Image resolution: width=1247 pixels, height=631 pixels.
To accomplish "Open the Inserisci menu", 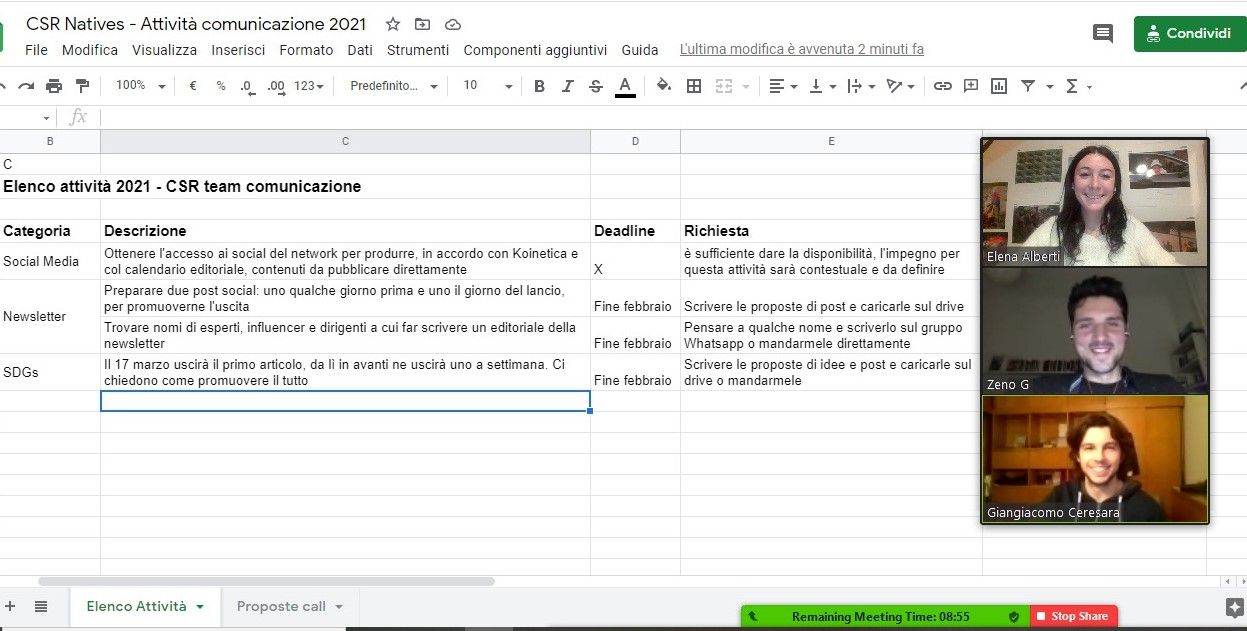I will click(238, 50).
